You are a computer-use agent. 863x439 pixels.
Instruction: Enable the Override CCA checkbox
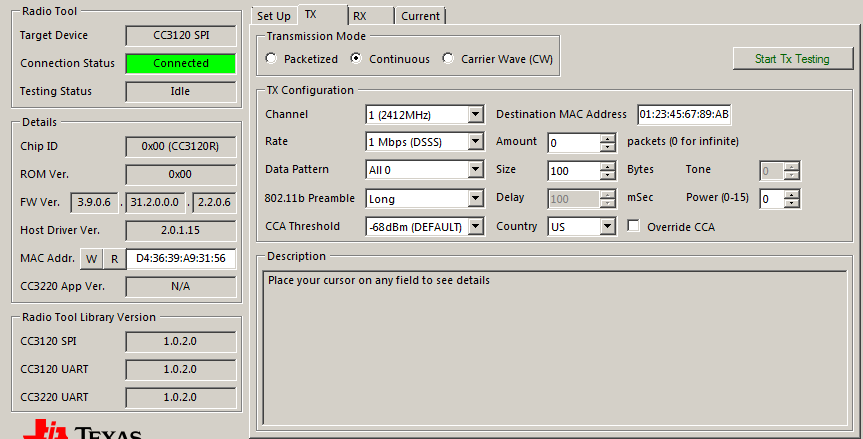634,226
